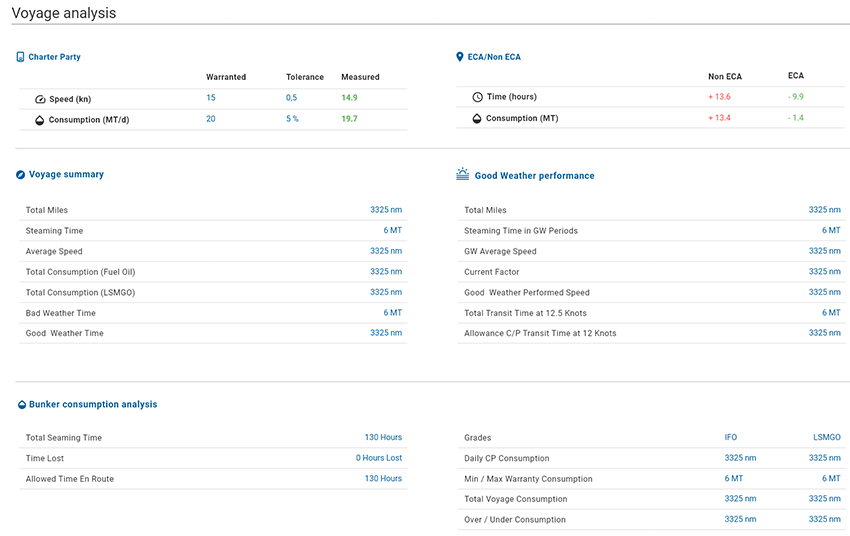Image resolution: width=850 pixels, height=536 pixels.
Task: Click the Good Weather performance sun icon
Action: click(x=462, y=175)
